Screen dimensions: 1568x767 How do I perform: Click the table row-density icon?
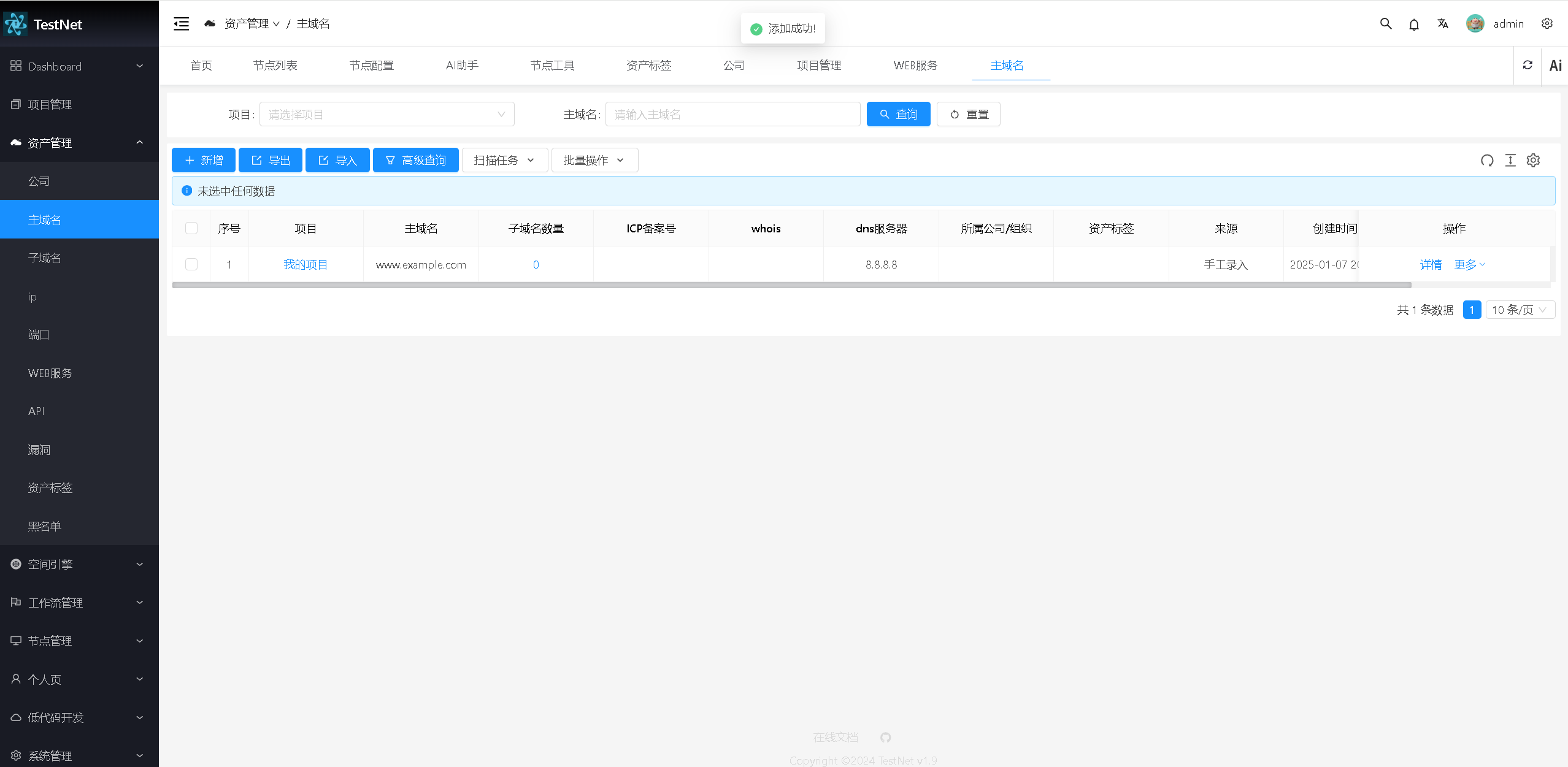pos(1510,161)
